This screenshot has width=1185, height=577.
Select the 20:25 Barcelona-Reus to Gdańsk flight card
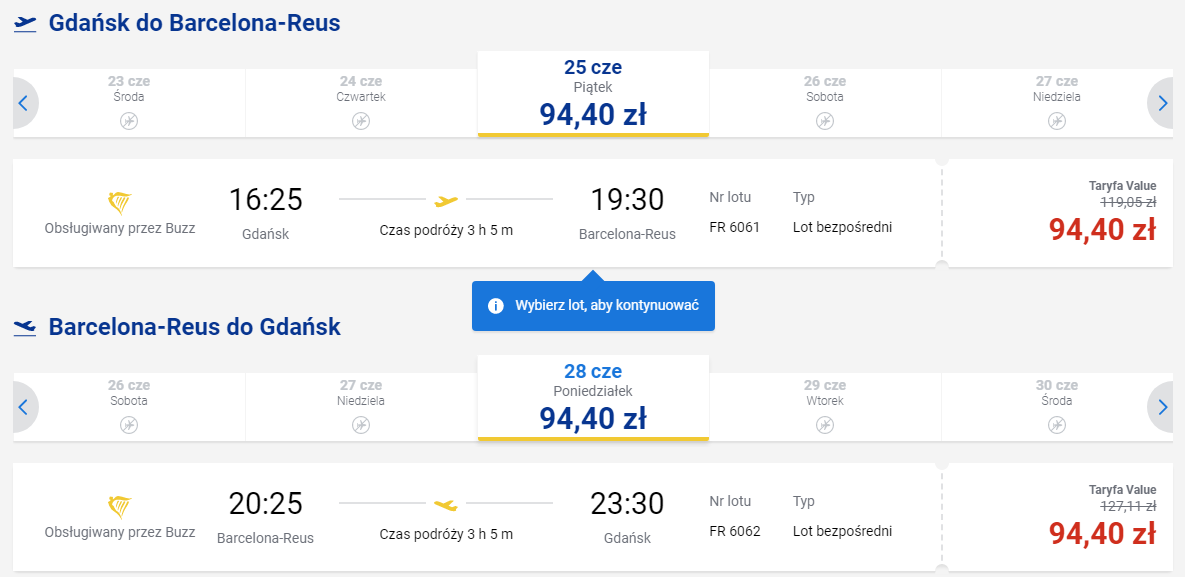(478, 517)
